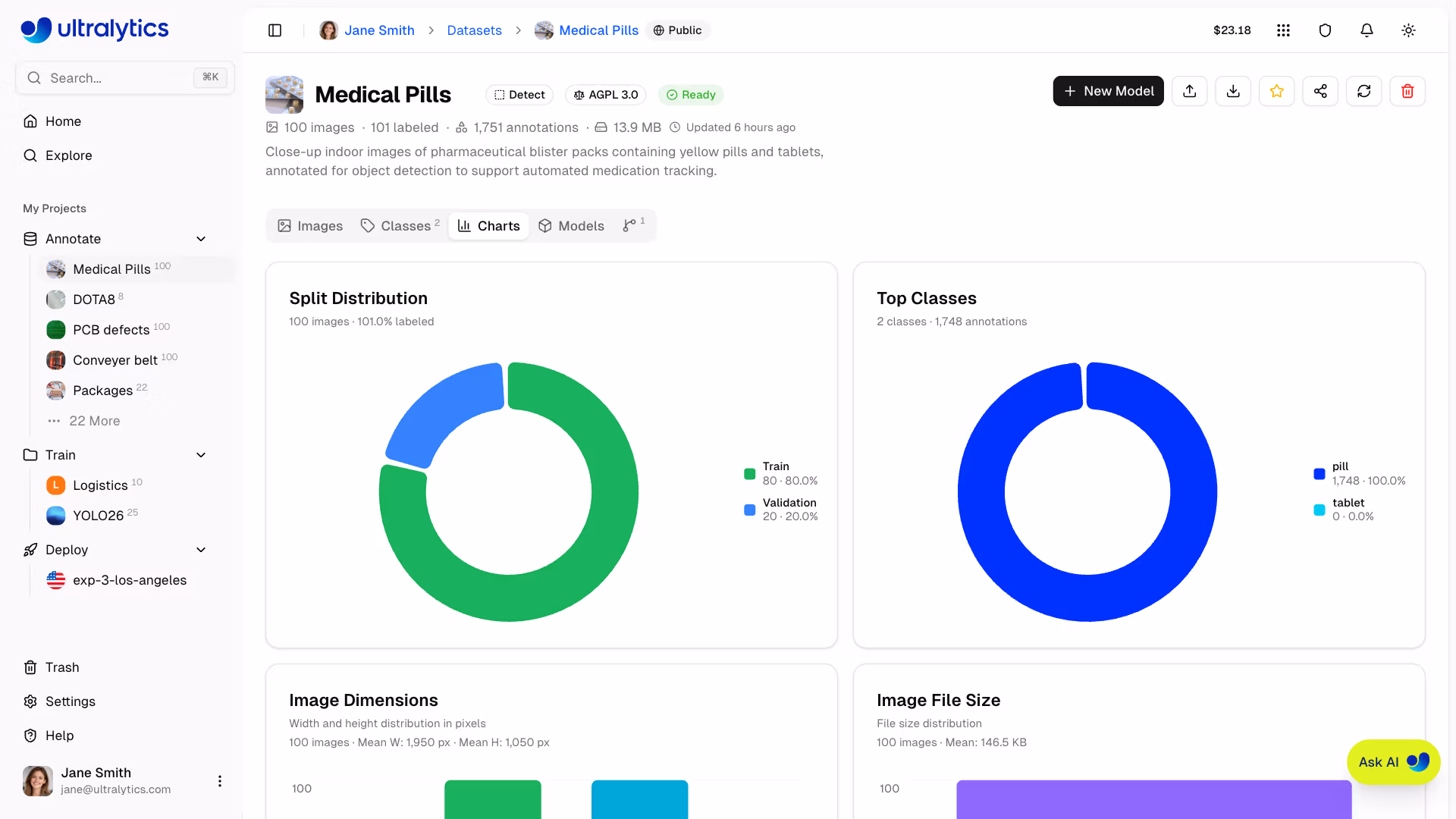Viewport: 1456px width, 819px height.
Task: Collapse the Deploy section chevron
Action: click(201, 550)
